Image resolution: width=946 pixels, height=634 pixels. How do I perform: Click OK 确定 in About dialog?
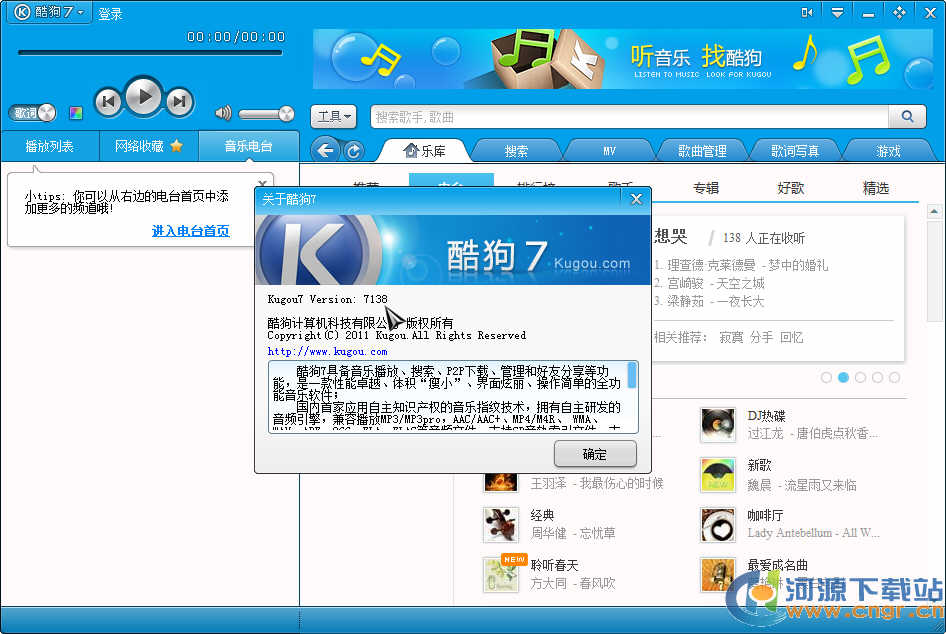(x=595, y=454)
